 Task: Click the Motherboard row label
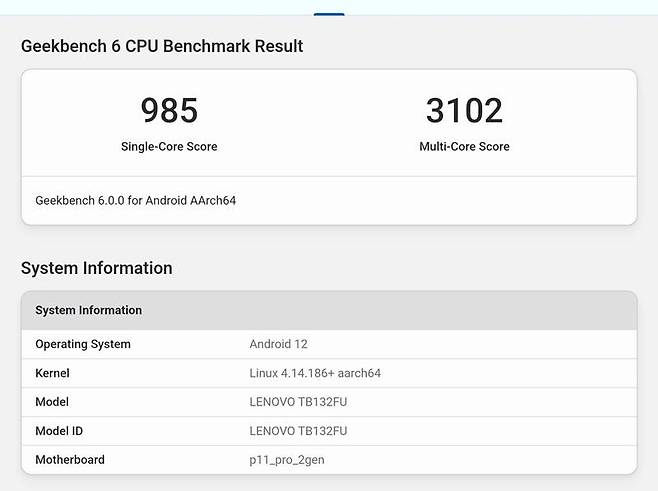click(70, 460)
